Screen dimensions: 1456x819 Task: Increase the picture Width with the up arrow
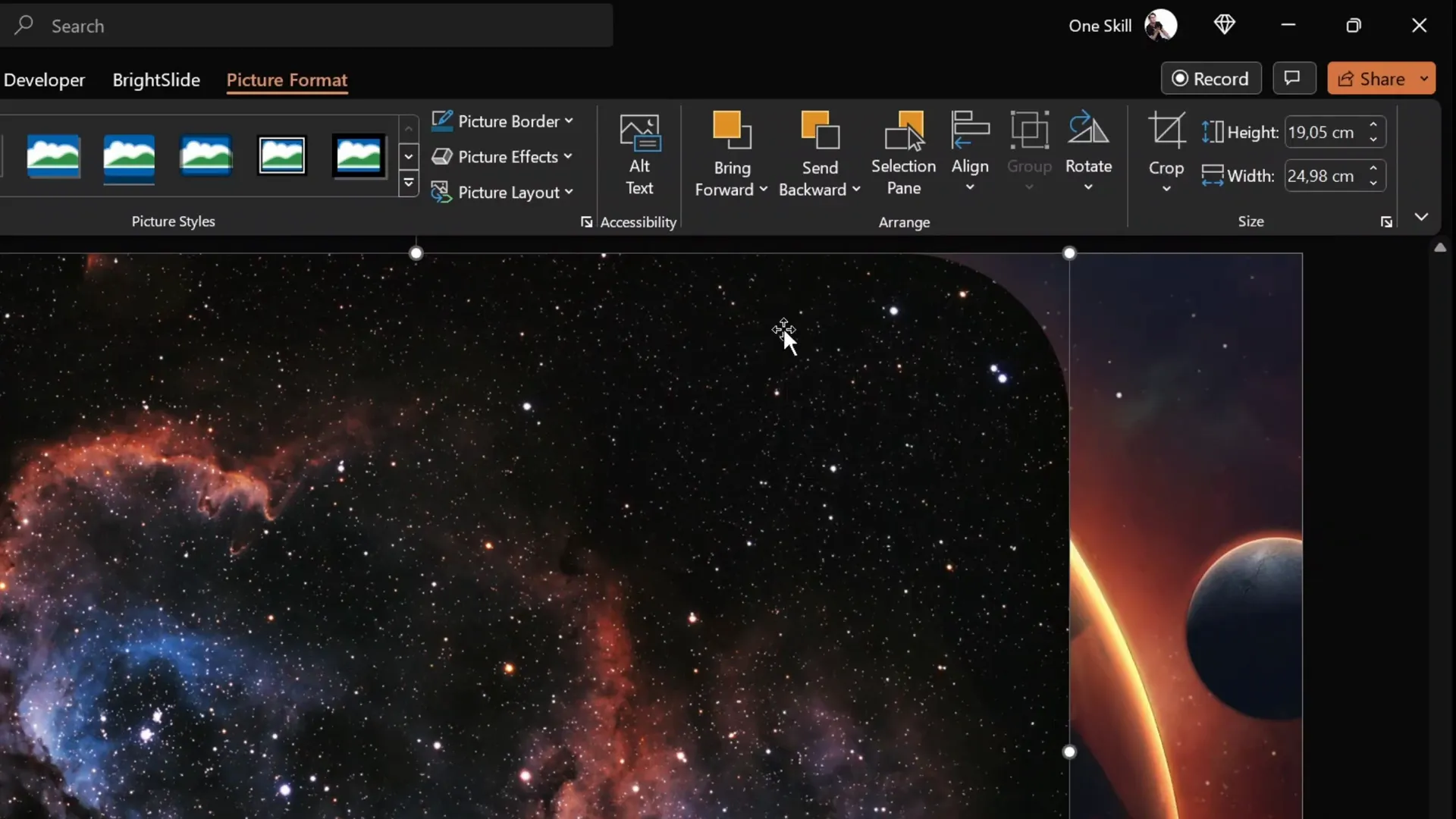click(1373, 168)
